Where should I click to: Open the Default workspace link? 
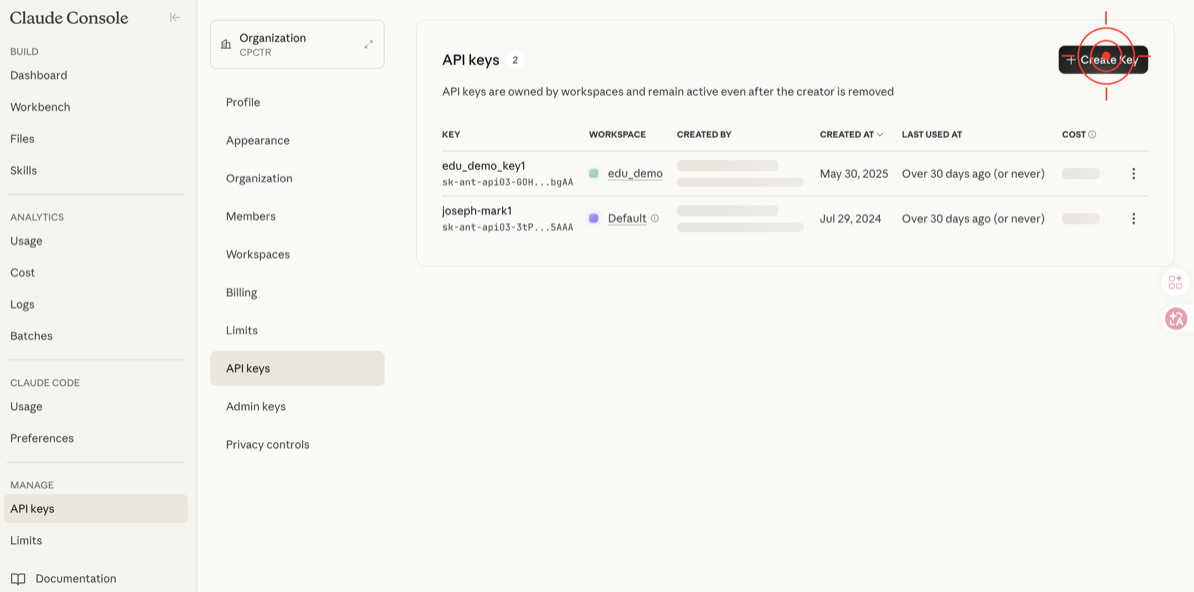(627, 219)
